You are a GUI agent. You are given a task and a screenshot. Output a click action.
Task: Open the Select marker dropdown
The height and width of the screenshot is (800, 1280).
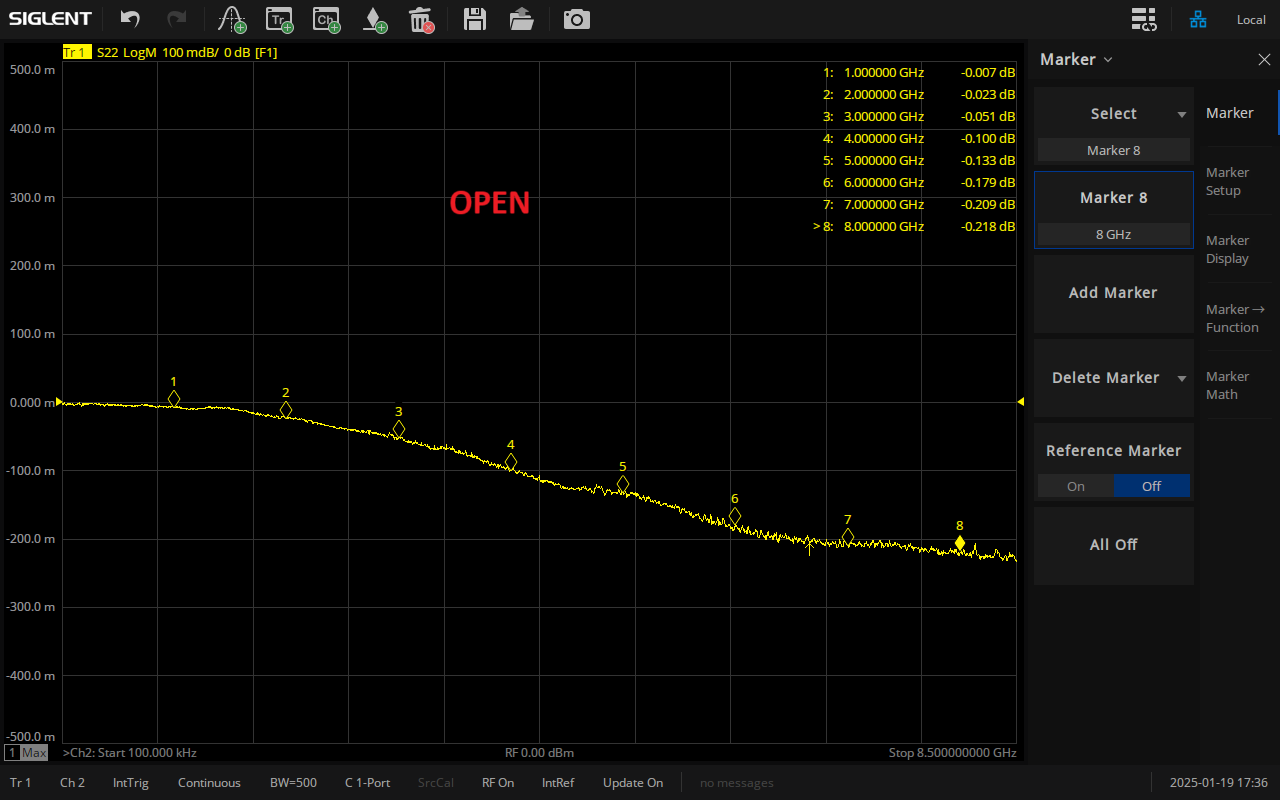(x=1113, y=114)
